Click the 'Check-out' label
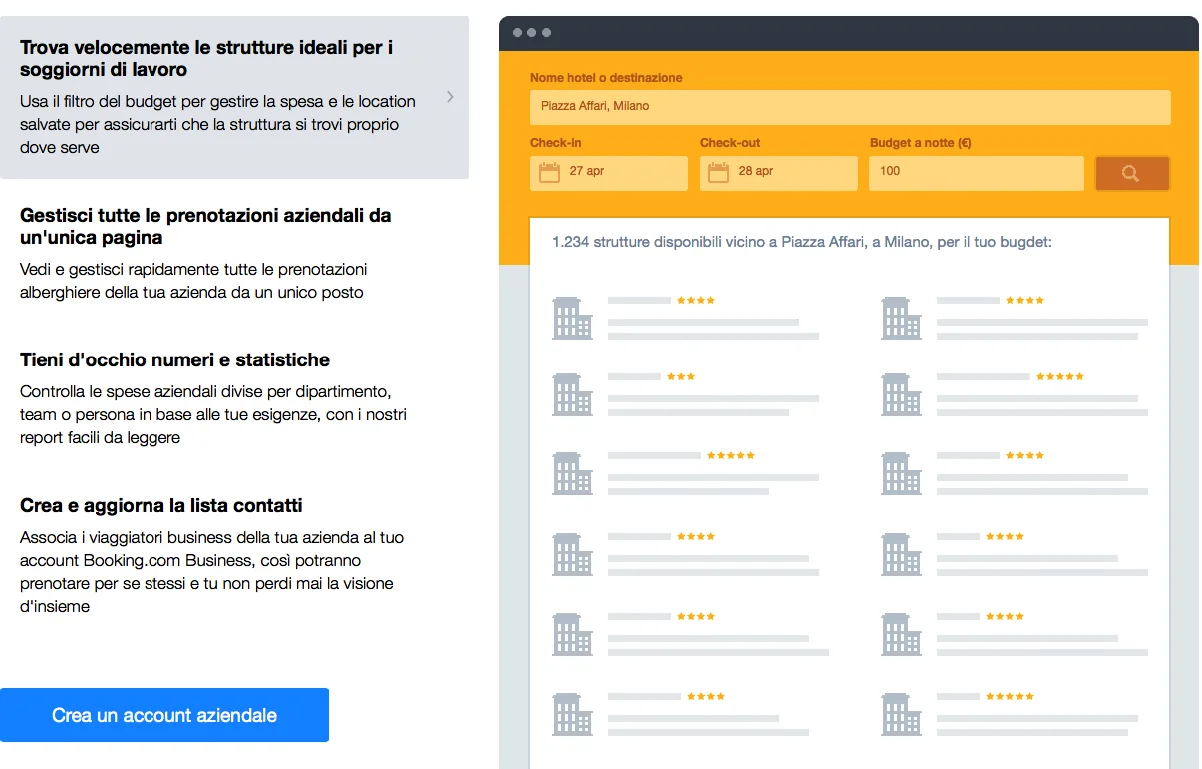 pyautogui.click(x=730, y=142)
